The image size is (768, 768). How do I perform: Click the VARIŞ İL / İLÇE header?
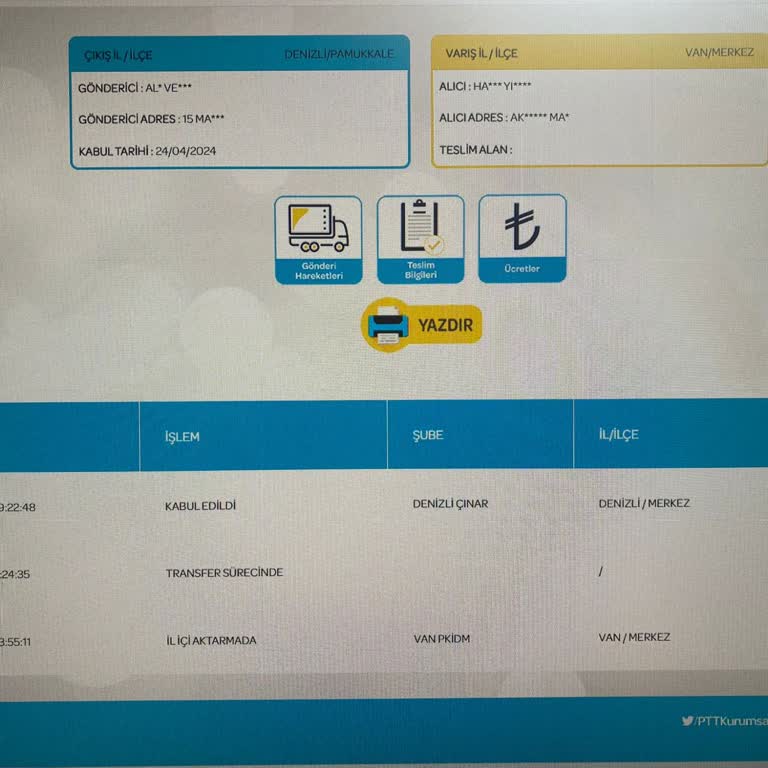pos(481,53)
